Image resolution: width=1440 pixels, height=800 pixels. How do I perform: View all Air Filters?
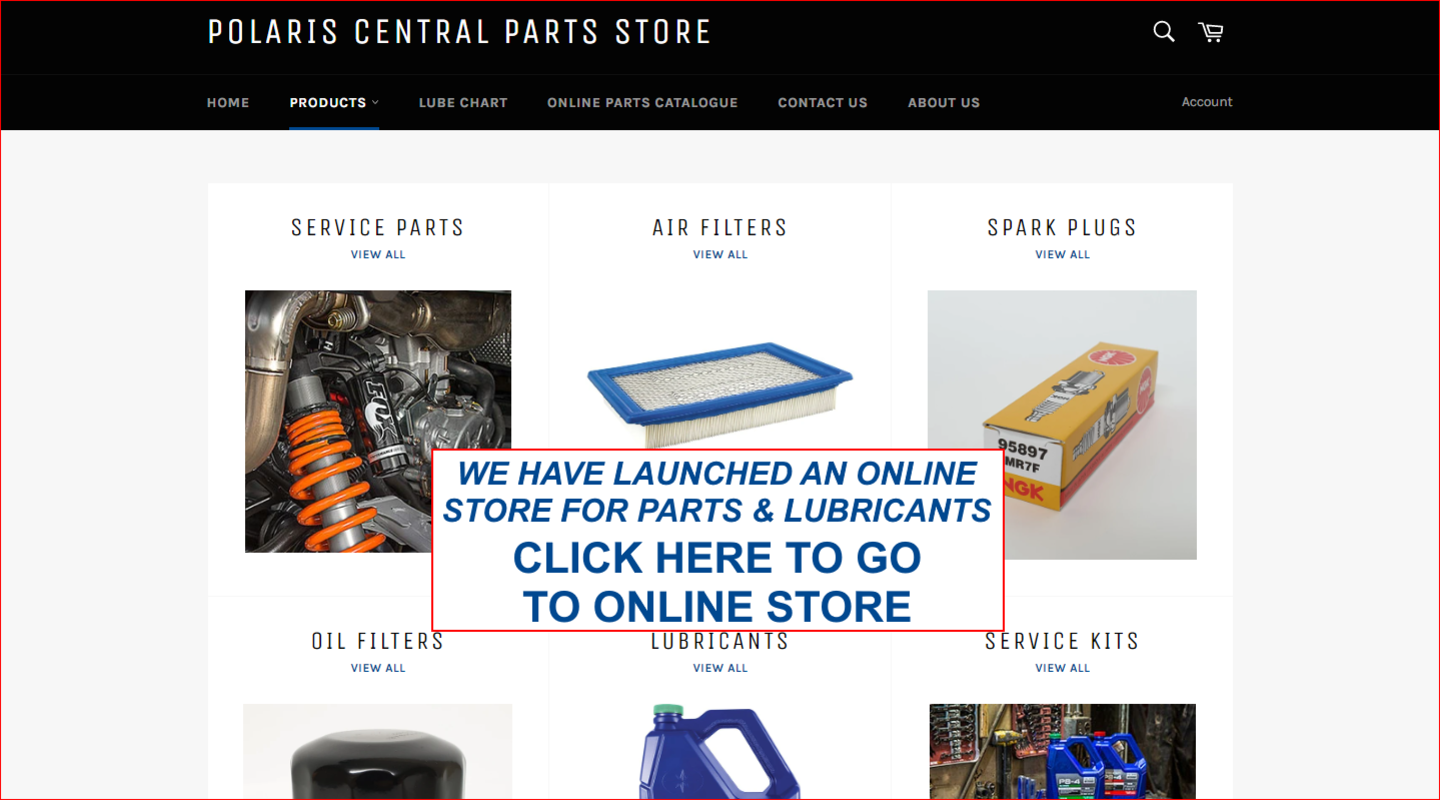click(x=720, y=254)
